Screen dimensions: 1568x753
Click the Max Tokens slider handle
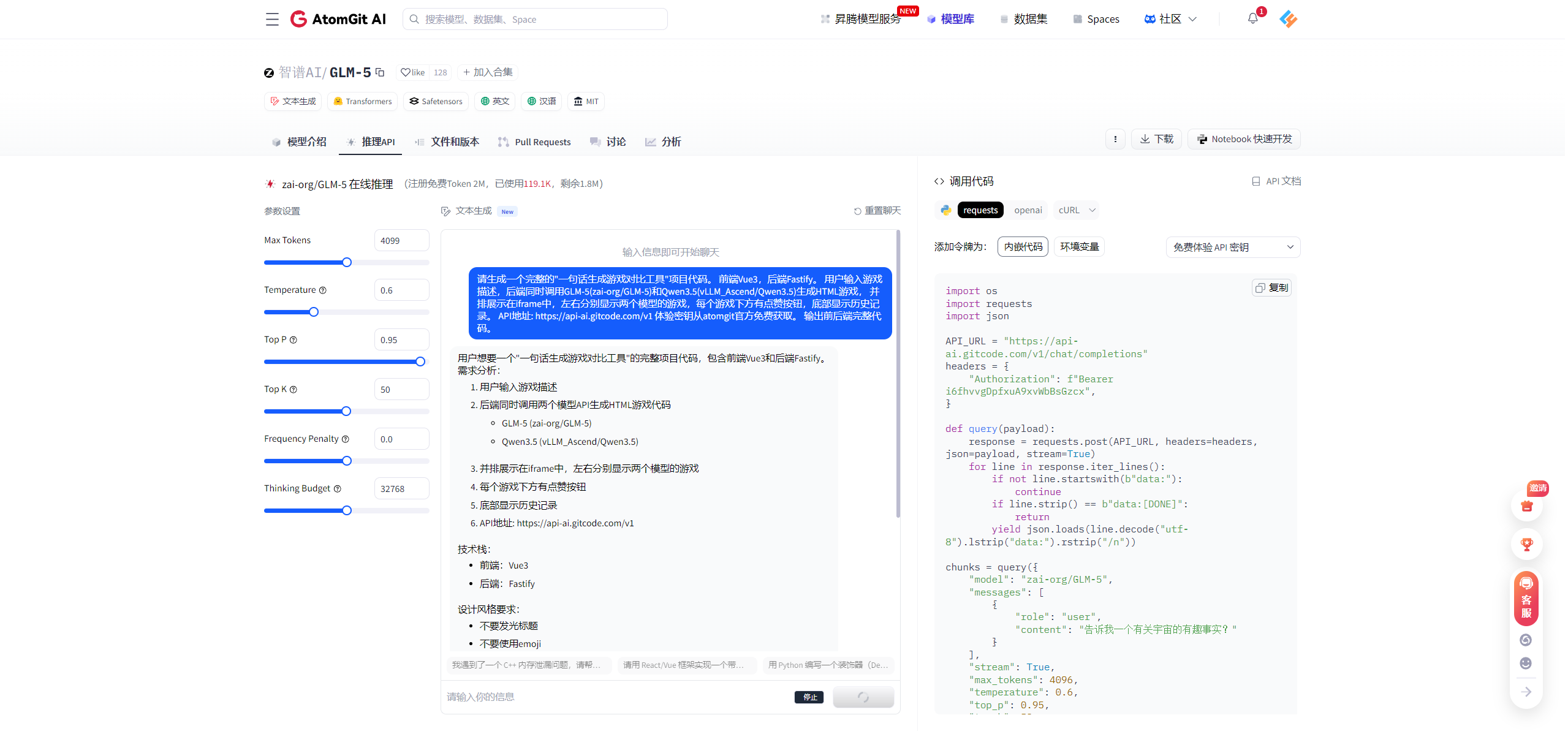(347, 262)
